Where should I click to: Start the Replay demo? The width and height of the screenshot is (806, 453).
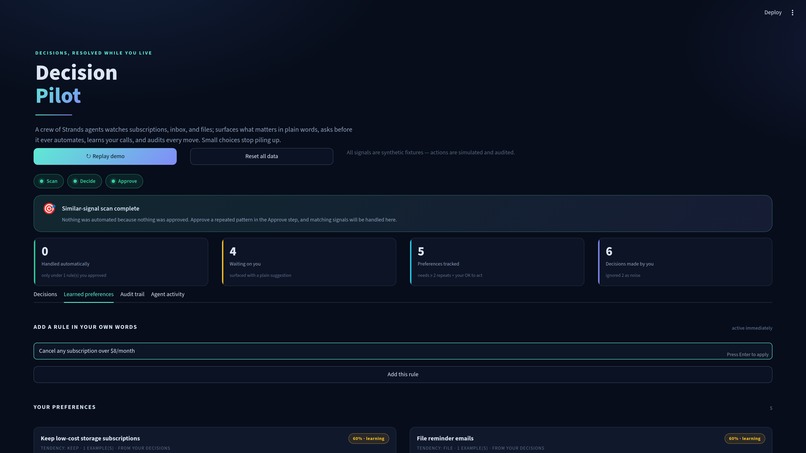pos(105,156)
